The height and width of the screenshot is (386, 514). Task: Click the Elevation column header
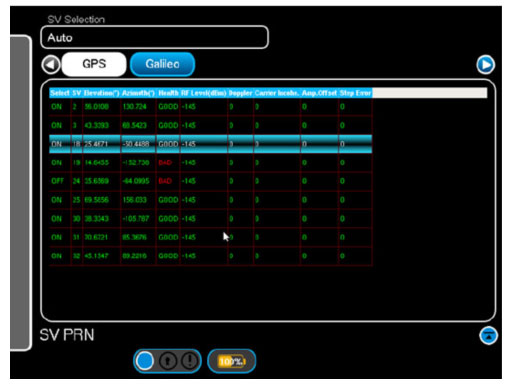click(101, 93)
